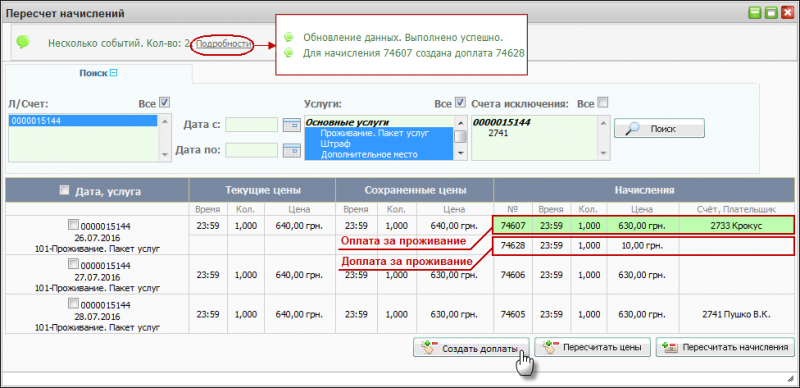Check the row dated 26.07.2016
800x388 pixels.
[73, 224]
